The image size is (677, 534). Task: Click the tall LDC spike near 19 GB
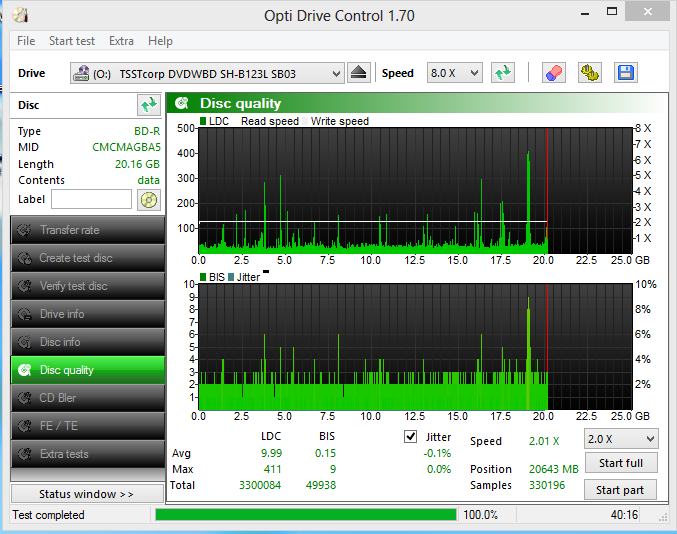528,202
